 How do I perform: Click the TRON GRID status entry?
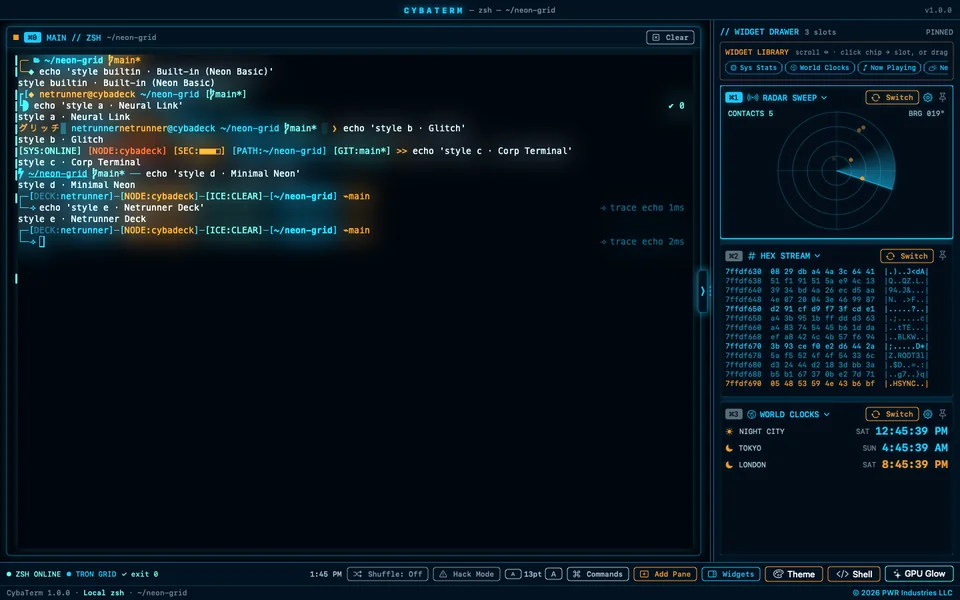click(91, 574)
